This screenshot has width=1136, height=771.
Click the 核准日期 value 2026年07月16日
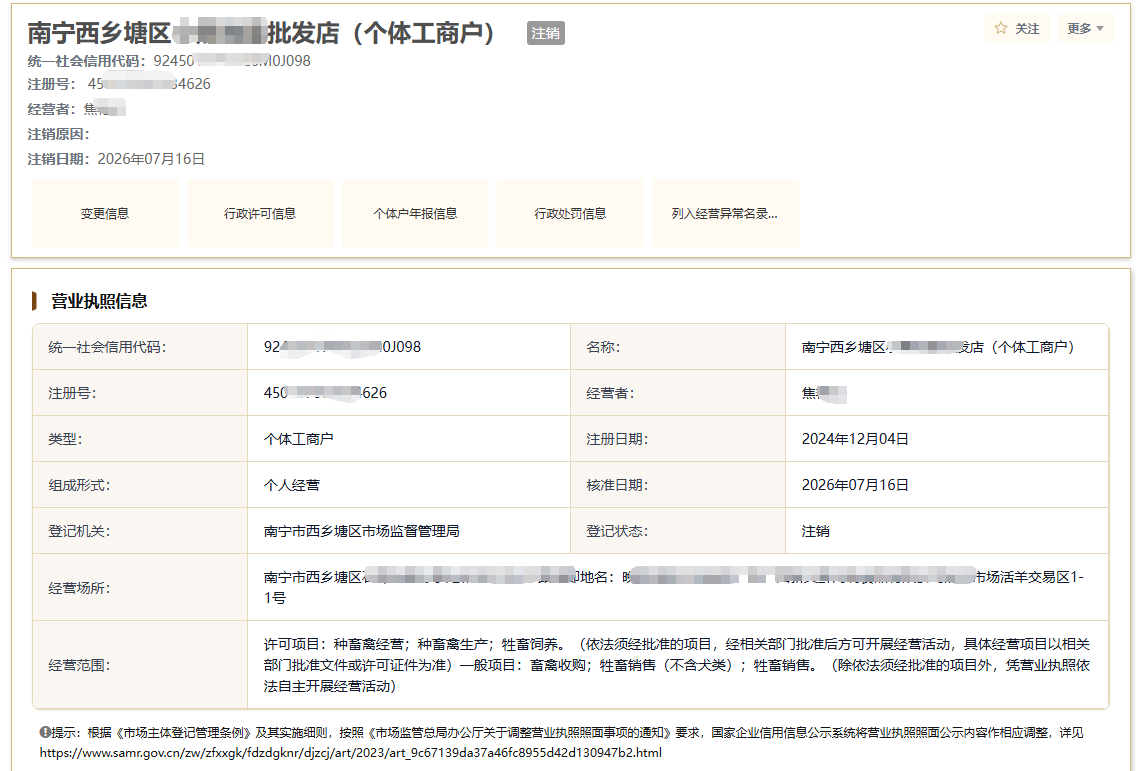(x=855, y=485)
